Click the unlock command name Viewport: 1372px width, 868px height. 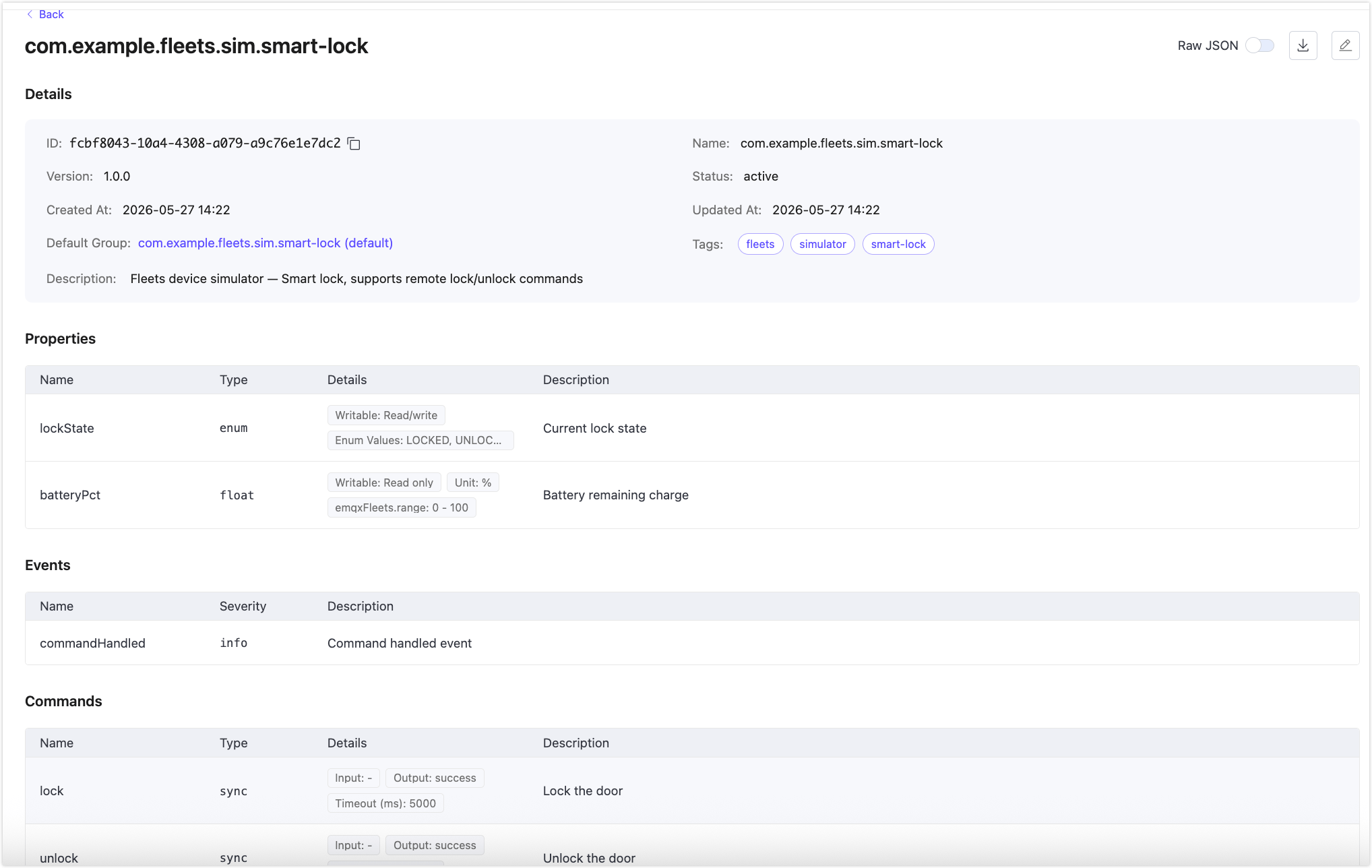[59, 858]
